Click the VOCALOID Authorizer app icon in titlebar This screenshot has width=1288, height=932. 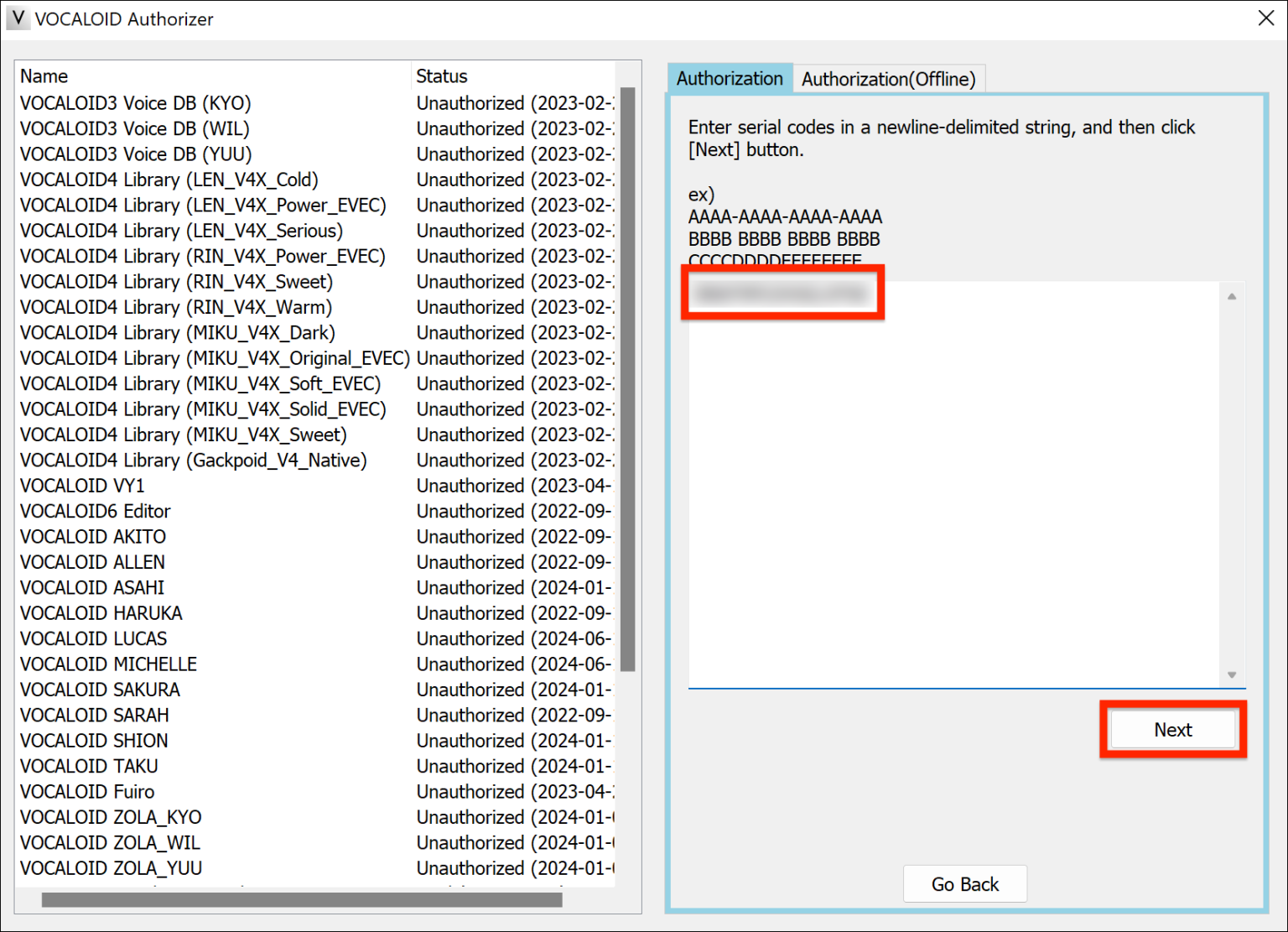click(x=17, y=18)
